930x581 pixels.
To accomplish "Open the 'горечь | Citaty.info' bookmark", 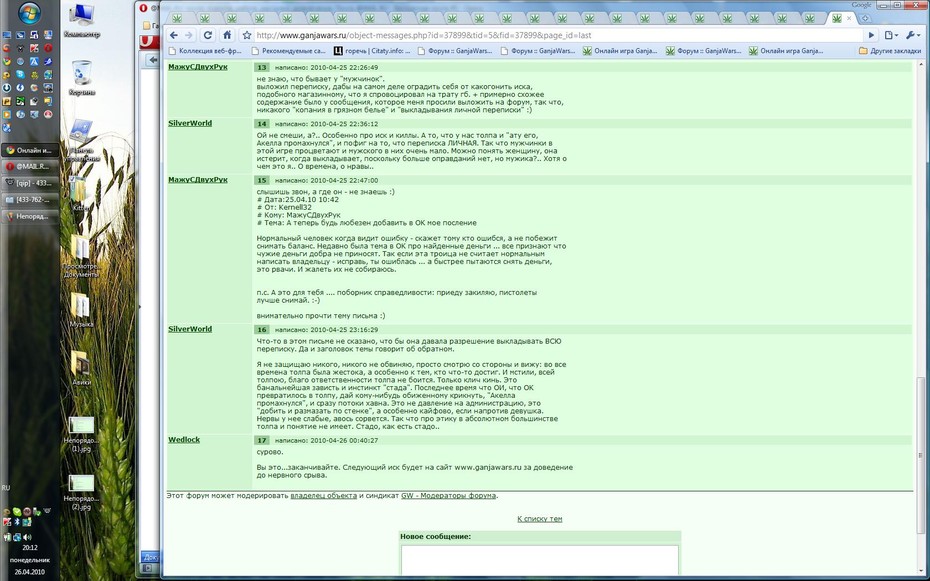I will [x=372, y=51].
